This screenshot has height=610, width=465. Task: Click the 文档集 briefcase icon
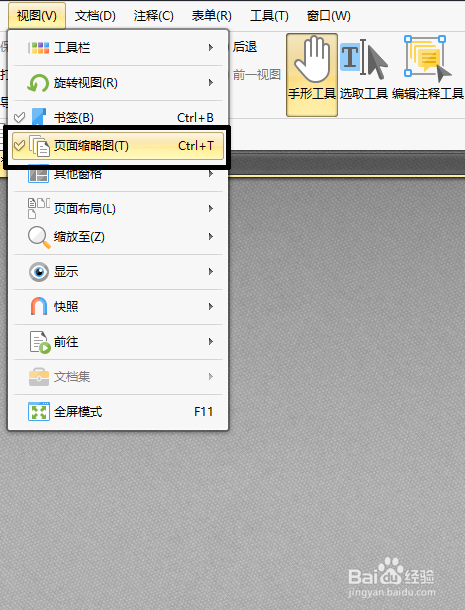click(39, 377)
